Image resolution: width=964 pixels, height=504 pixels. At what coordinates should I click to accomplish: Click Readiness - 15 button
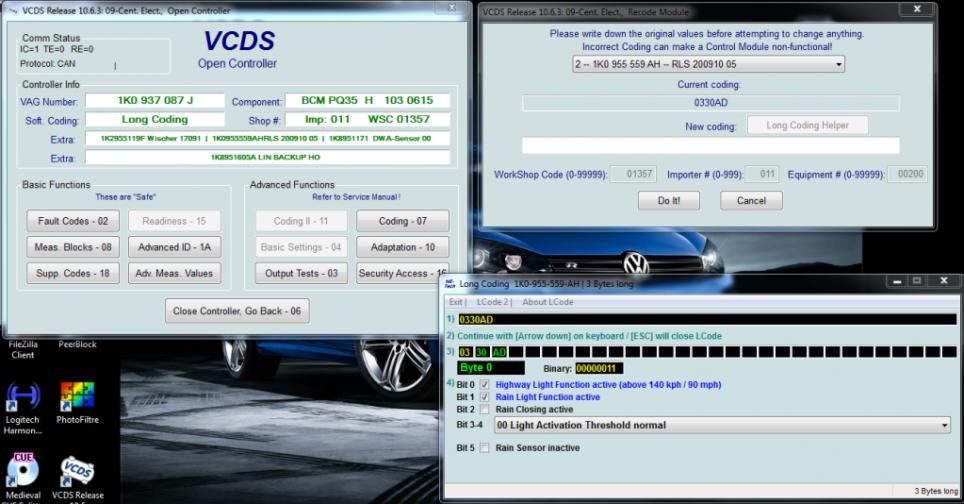point(175,221)
